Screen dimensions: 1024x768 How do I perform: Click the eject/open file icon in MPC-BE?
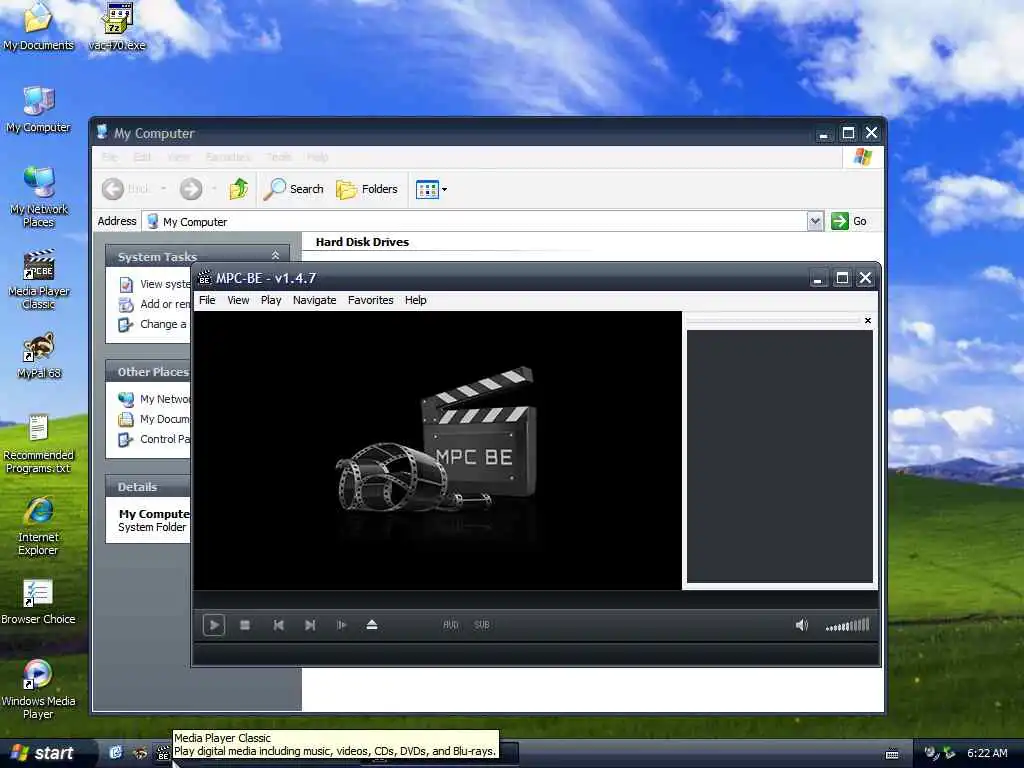click(372, 625)
